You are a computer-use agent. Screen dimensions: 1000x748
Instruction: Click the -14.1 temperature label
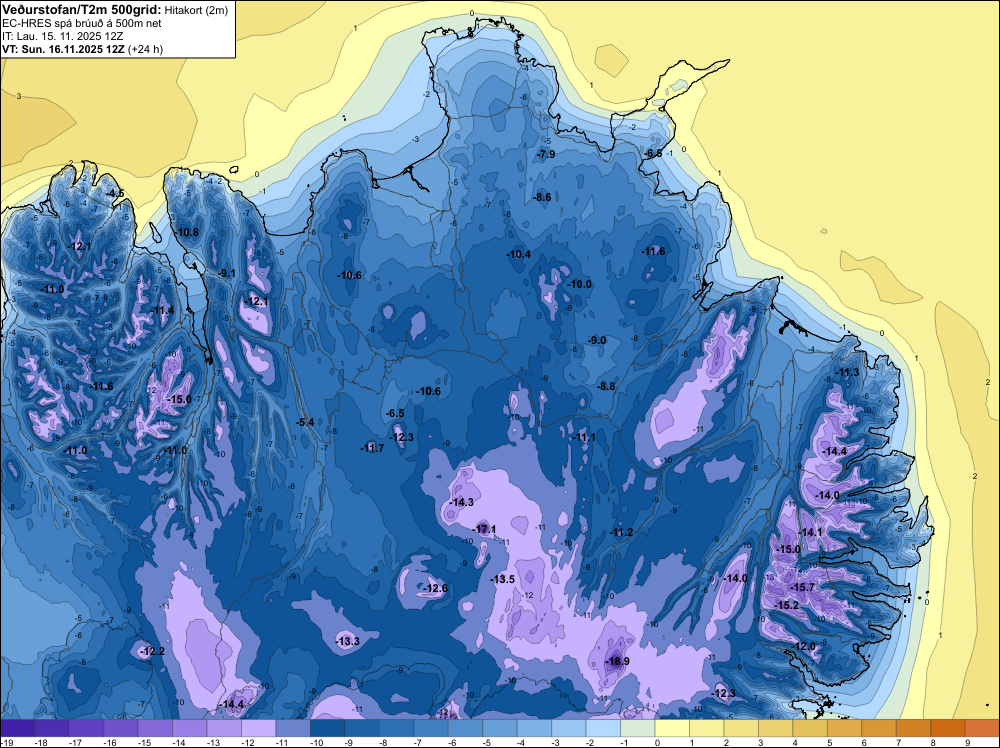(x=811, y=532)
